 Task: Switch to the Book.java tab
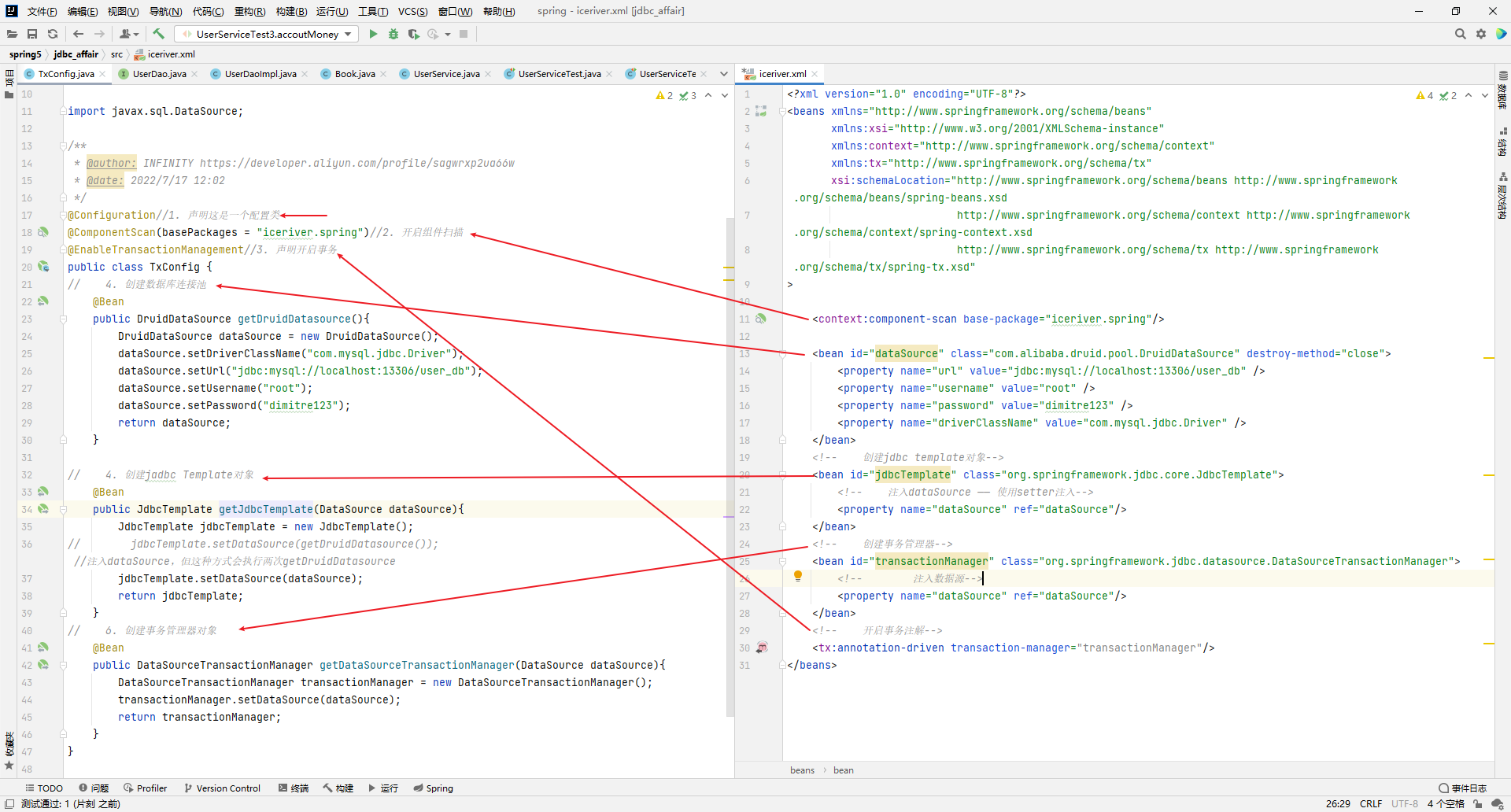355,74
